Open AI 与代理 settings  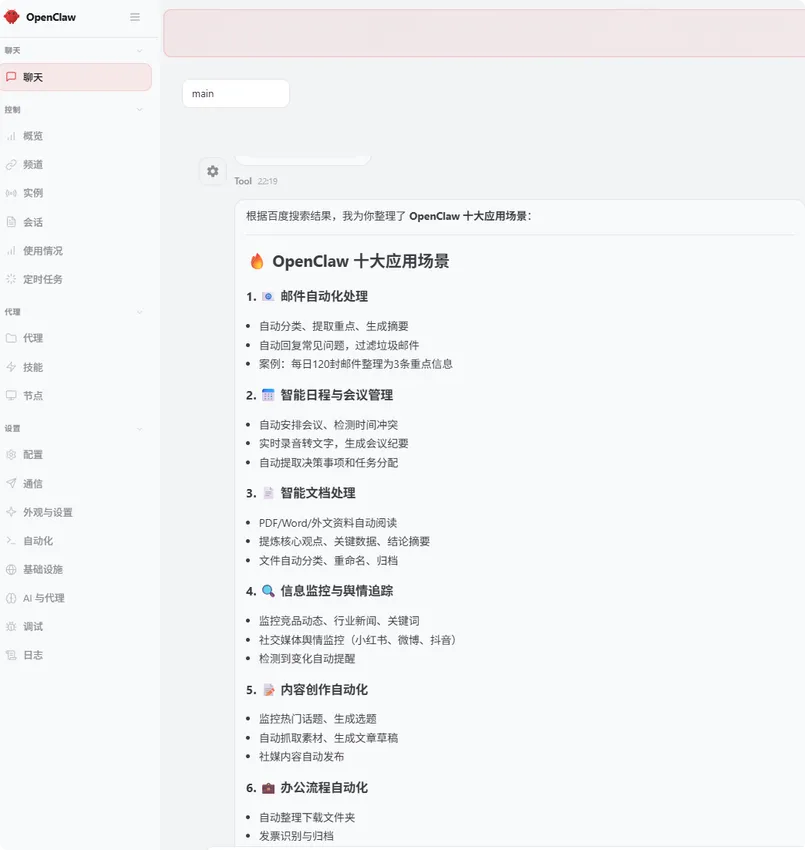point(76,598)
